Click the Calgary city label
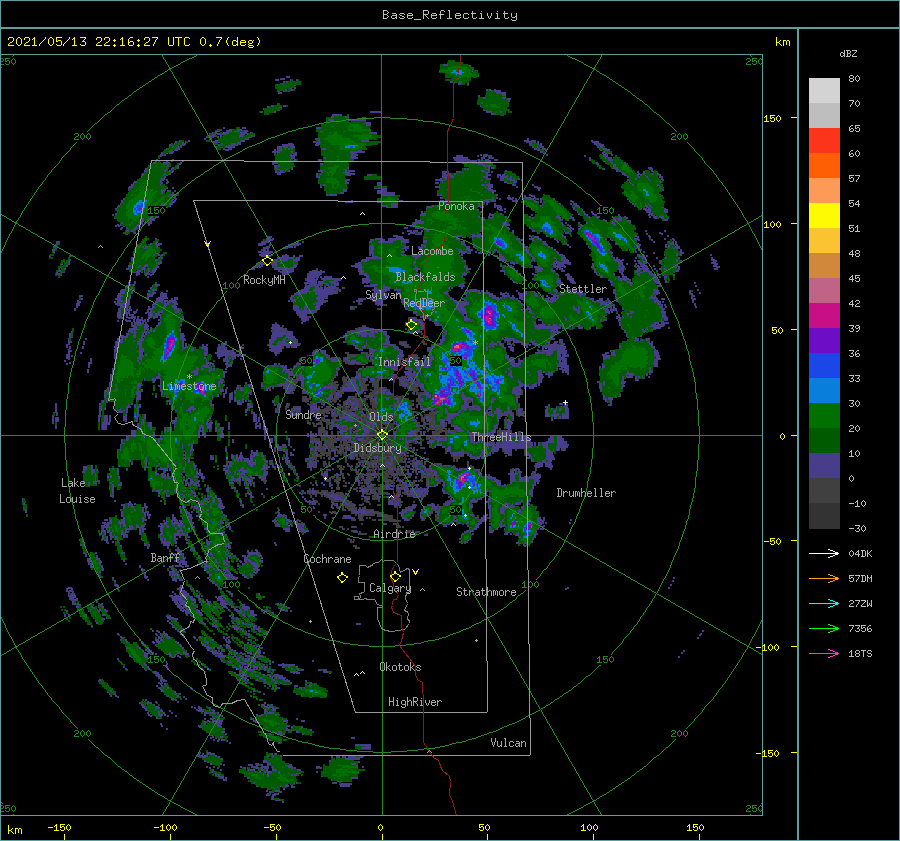Screen dimensions: 900x841 (x=390, y=588)
